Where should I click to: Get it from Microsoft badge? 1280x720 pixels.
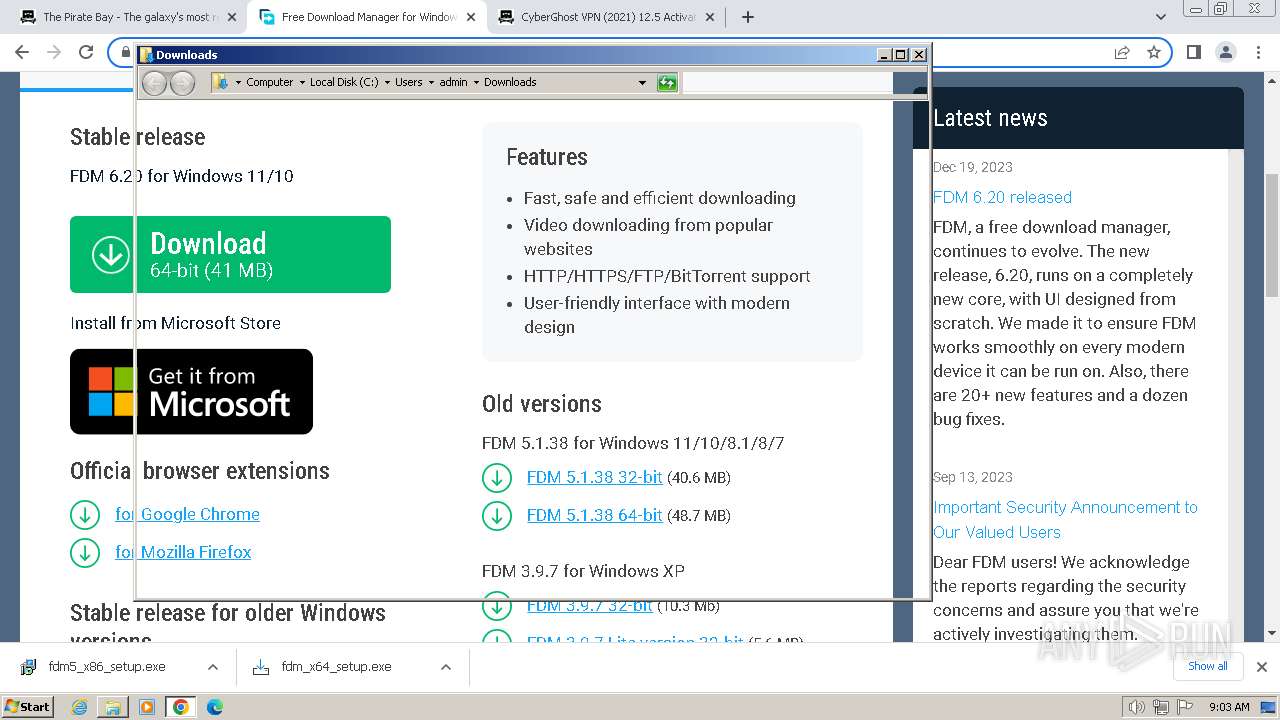pos(191,391)
